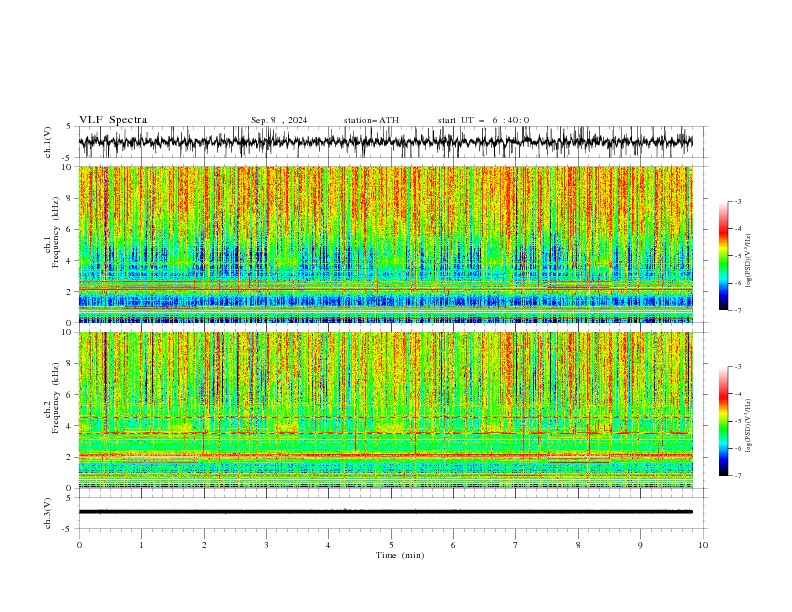The width and height of the screenshot is (792, 612).
Task: Click the ch.2 spectrogram plot
Action: tap(386, 410)
